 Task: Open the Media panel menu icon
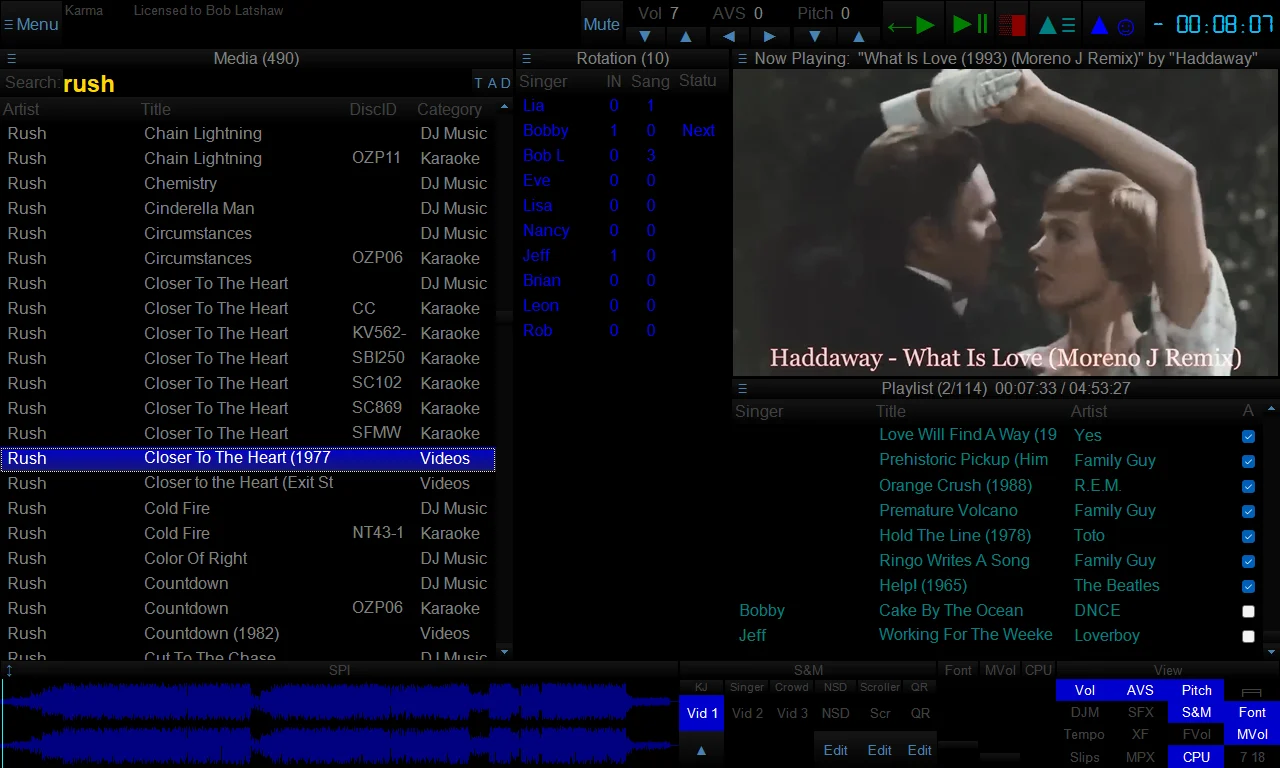(11, 59)
